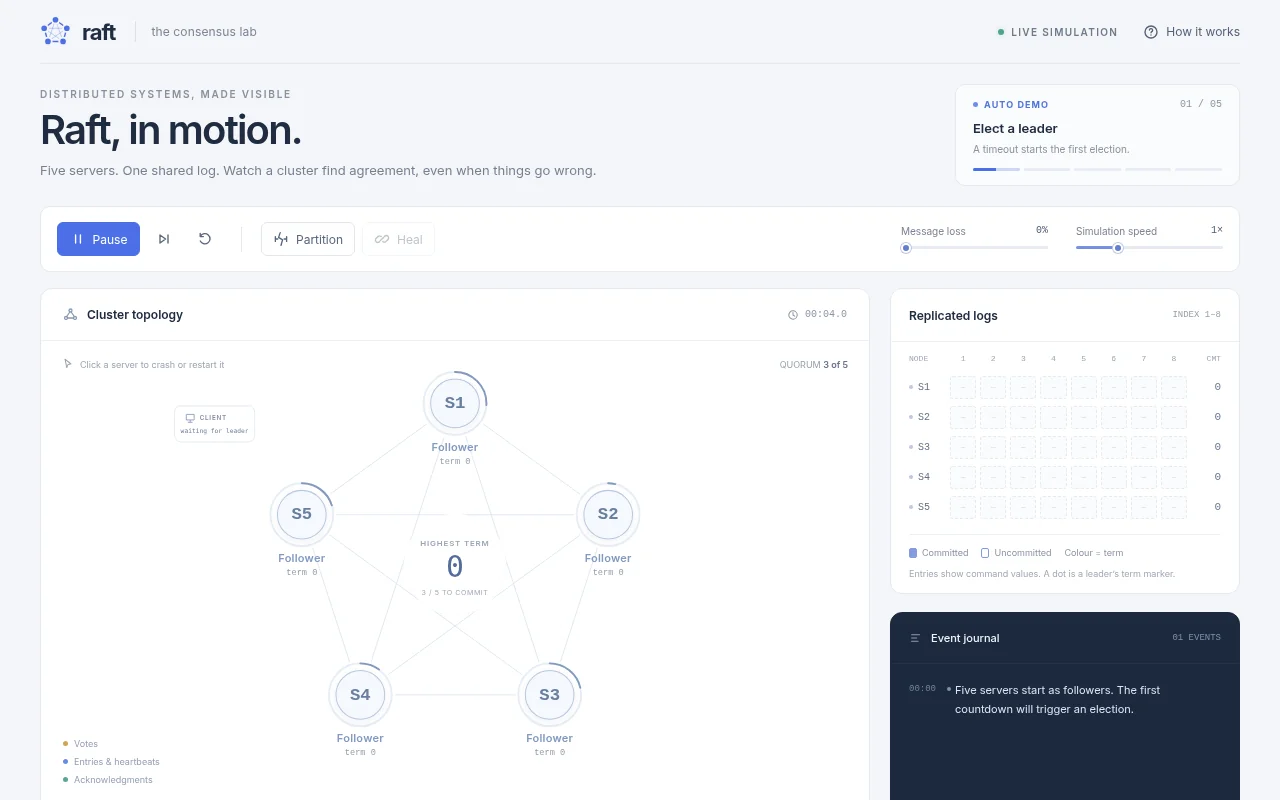Viewport: 1280px width, 800px height.
Task: Click the Auto Demo 'Elect a leader' card
Action: (1097, 135)
